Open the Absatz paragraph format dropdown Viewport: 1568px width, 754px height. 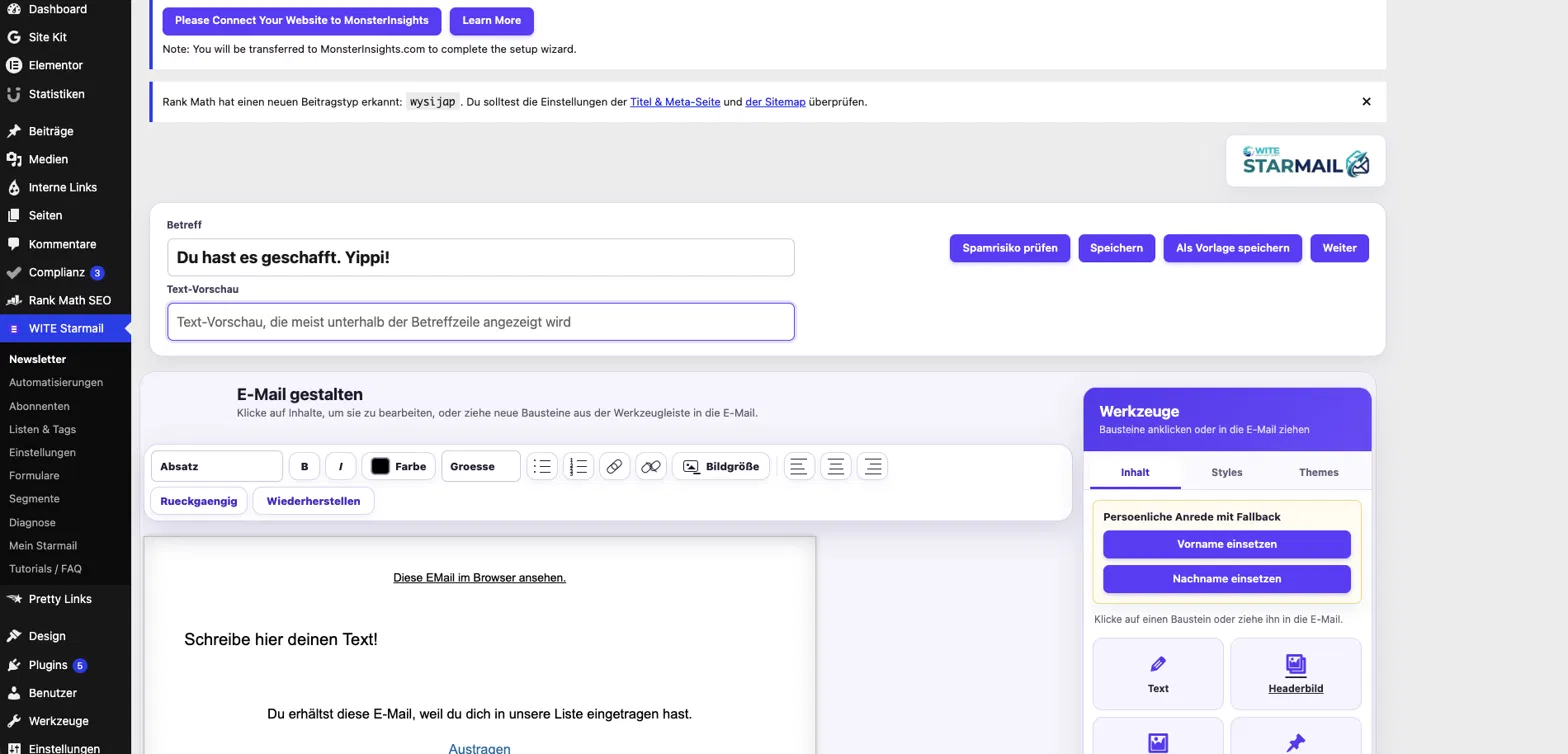tap(217, 466)
